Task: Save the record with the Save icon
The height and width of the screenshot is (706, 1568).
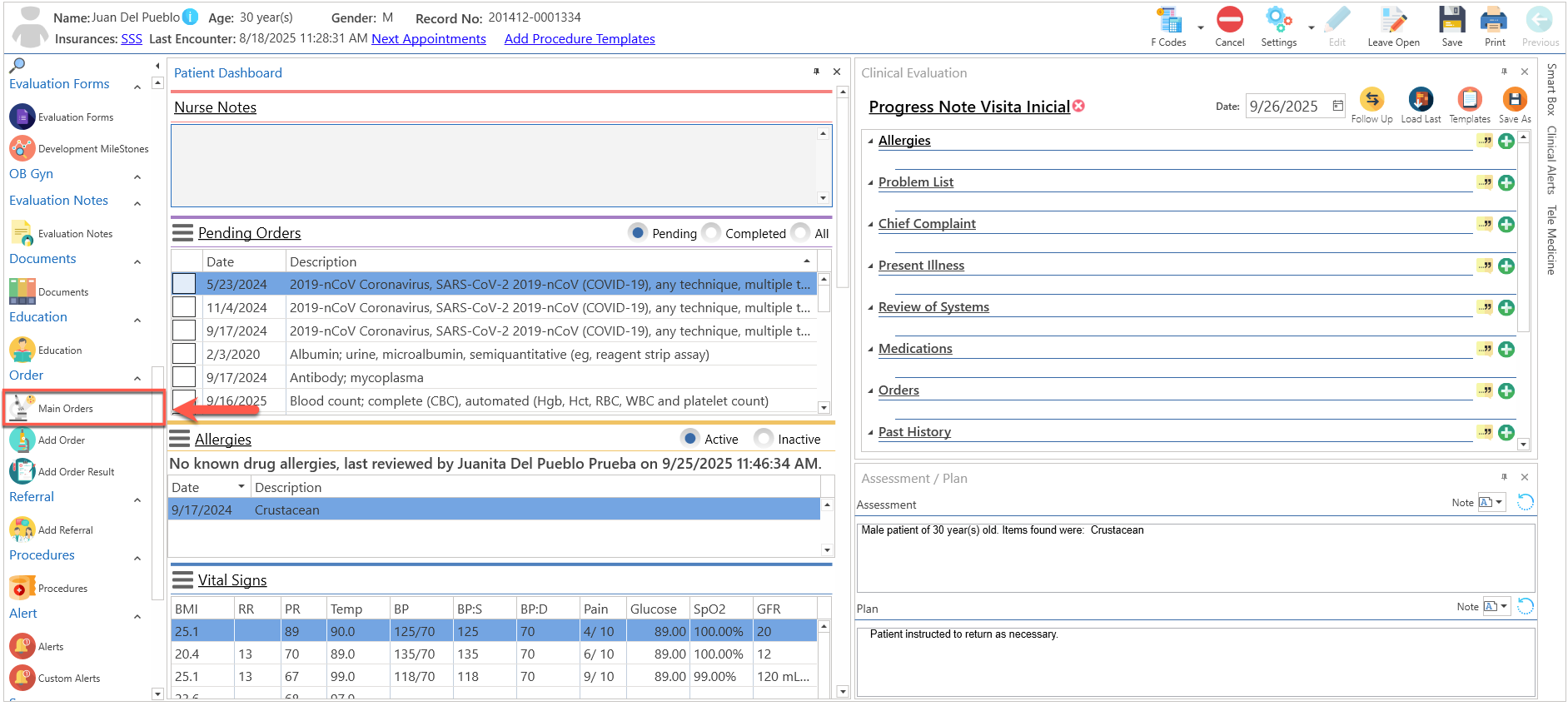Action: (1452, 20)
